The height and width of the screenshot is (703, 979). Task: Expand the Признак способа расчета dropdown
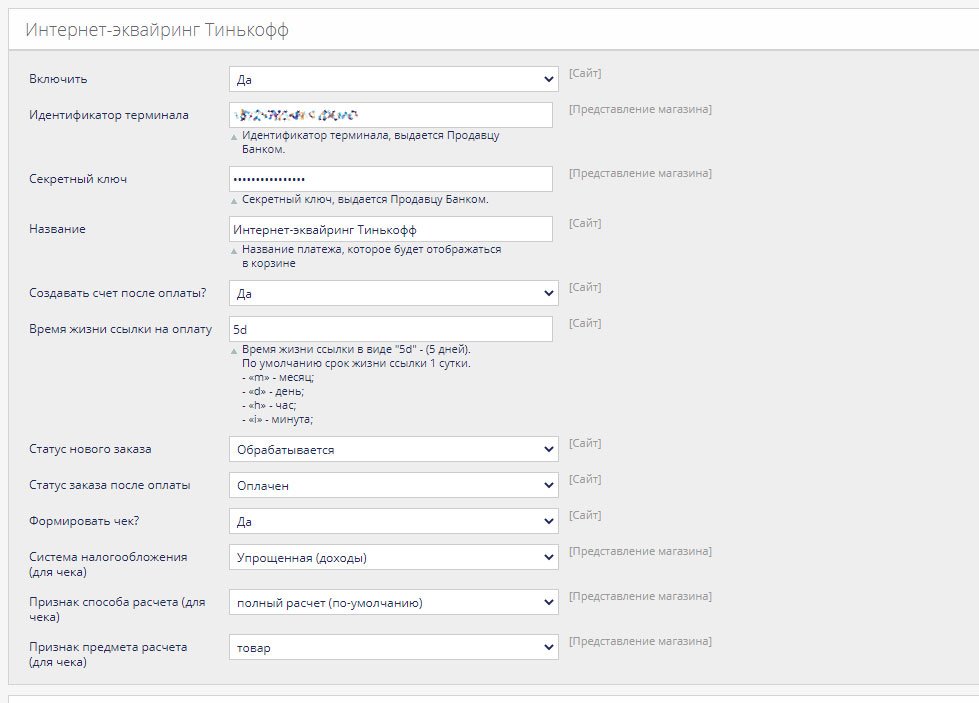[x=393, y=602]
